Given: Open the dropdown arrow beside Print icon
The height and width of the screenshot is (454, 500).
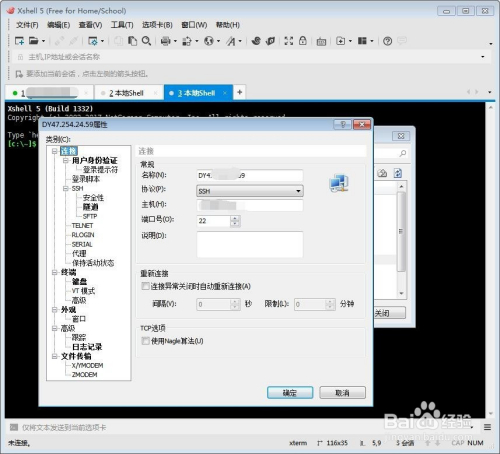Looking at the screenshot, I should click(x=175, y=41).
